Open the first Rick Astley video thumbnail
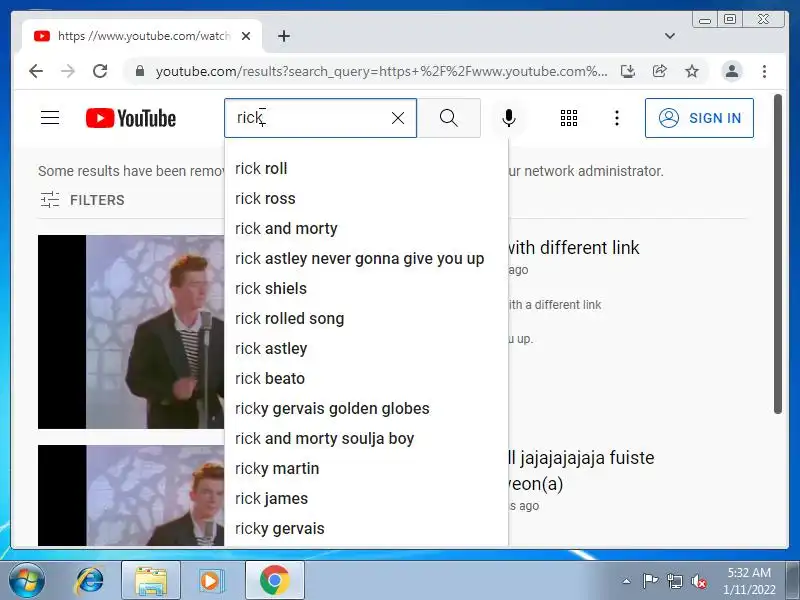This screenshot has width=800, height=600. pos(131,332)
